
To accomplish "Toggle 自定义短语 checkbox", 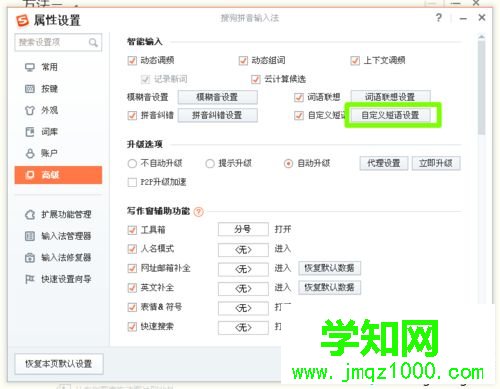I will tap(299, 115).
